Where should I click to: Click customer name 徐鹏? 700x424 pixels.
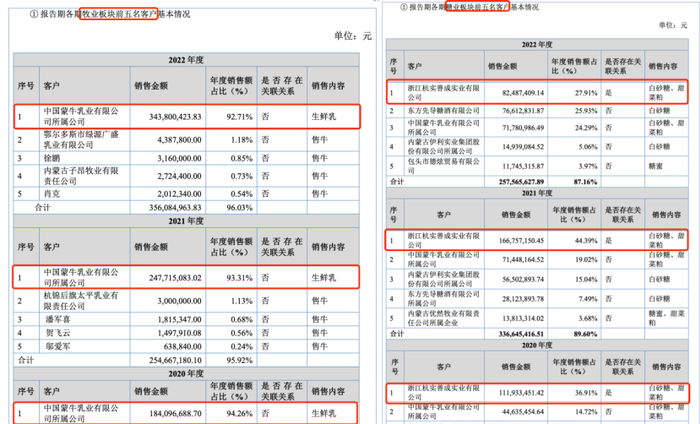point(52,158)
